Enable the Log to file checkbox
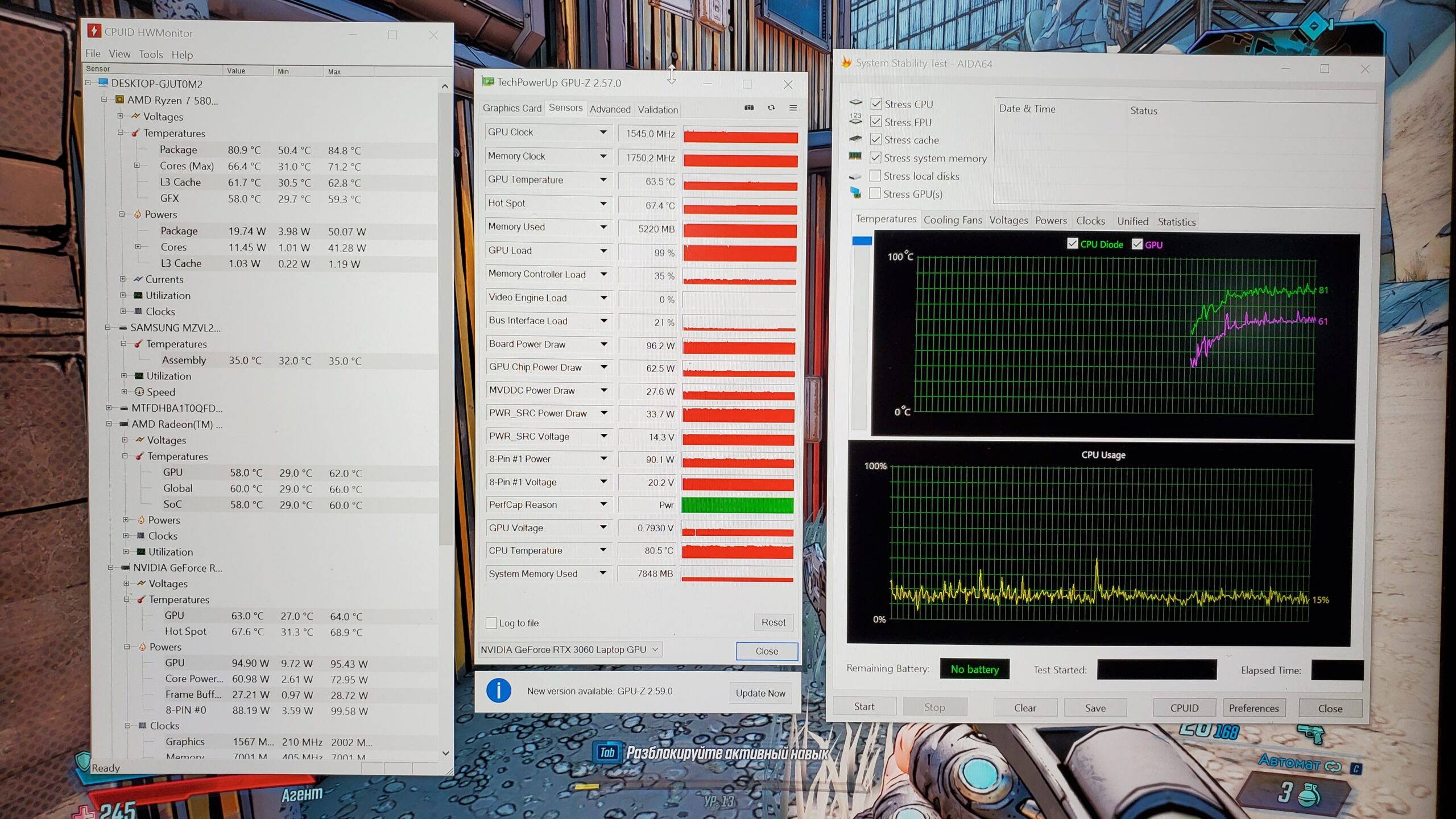 coord(491,623)
